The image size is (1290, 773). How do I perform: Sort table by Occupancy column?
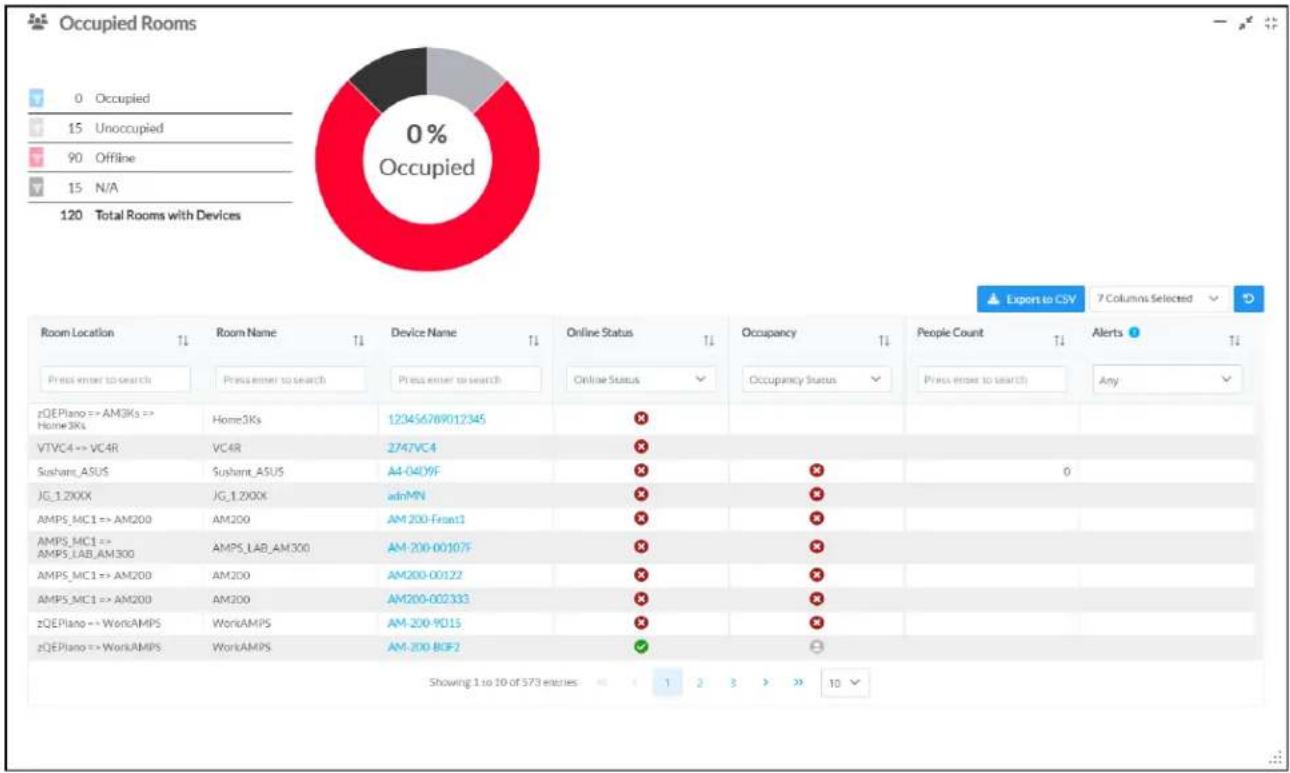click(884, 341)
